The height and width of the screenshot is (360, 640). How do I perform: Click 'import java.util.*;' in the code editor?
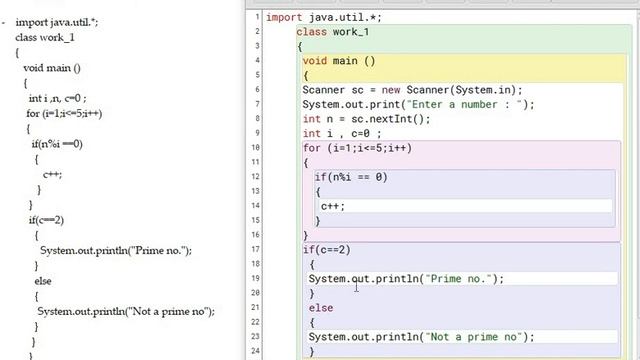tap(324, 18)
